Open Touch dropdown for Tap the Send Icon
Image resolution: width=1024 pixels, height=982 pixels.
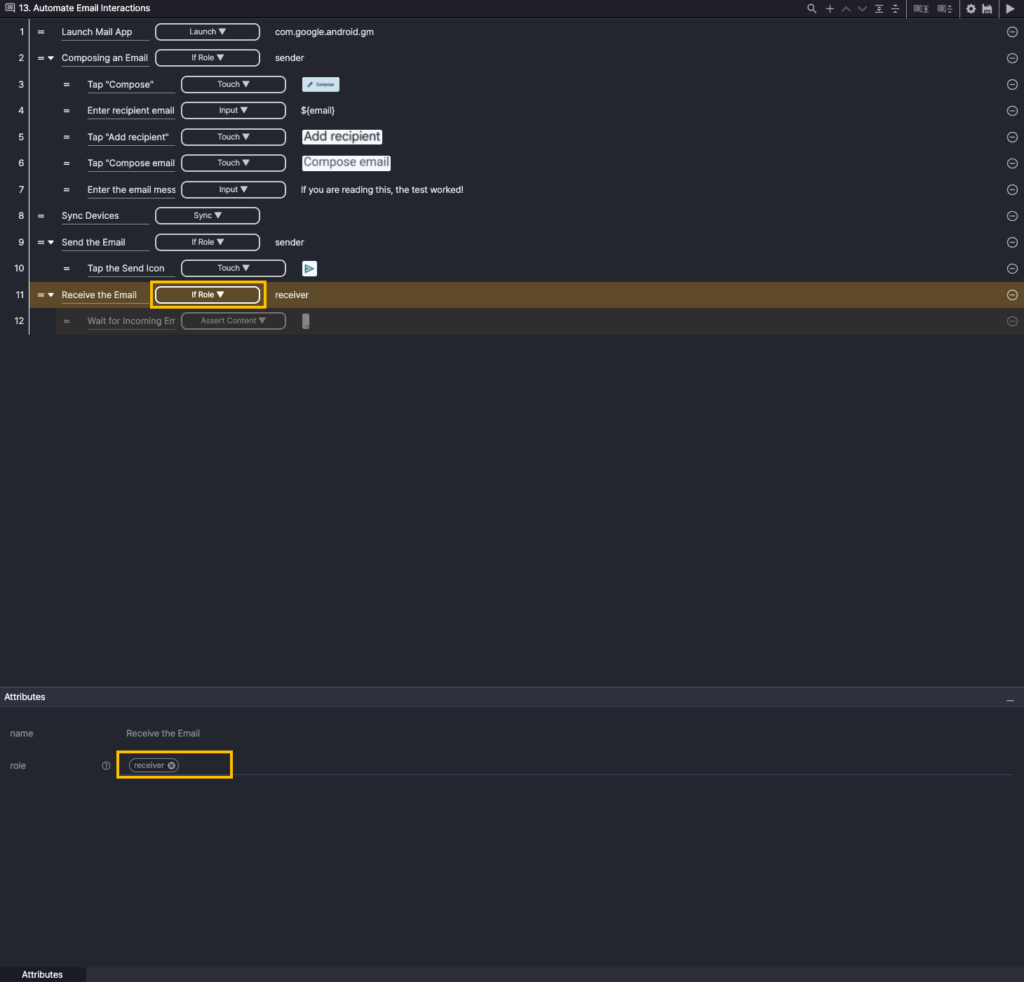point(233,268)
